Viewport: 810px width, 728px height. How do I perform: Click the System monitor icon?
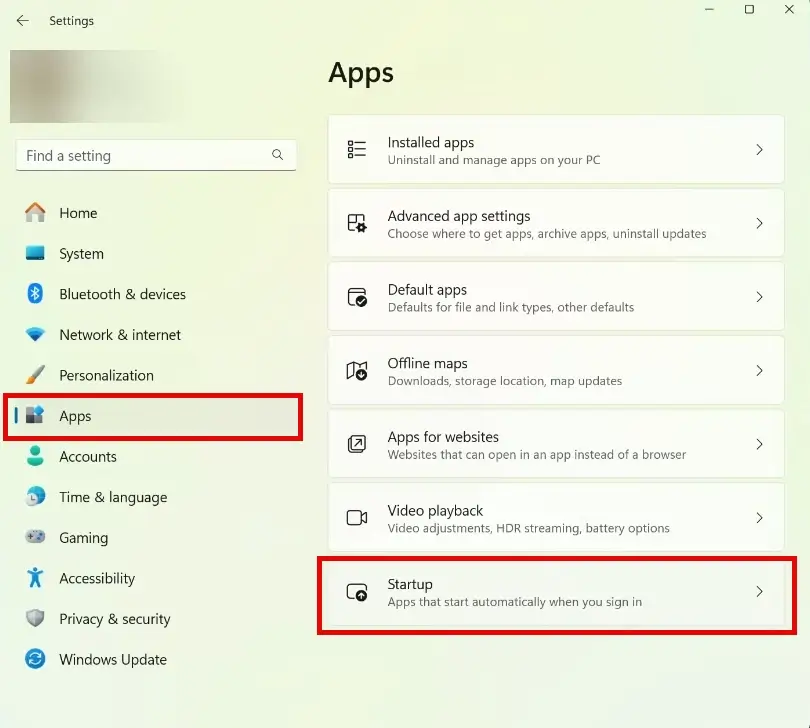click(x=35, y=253)
